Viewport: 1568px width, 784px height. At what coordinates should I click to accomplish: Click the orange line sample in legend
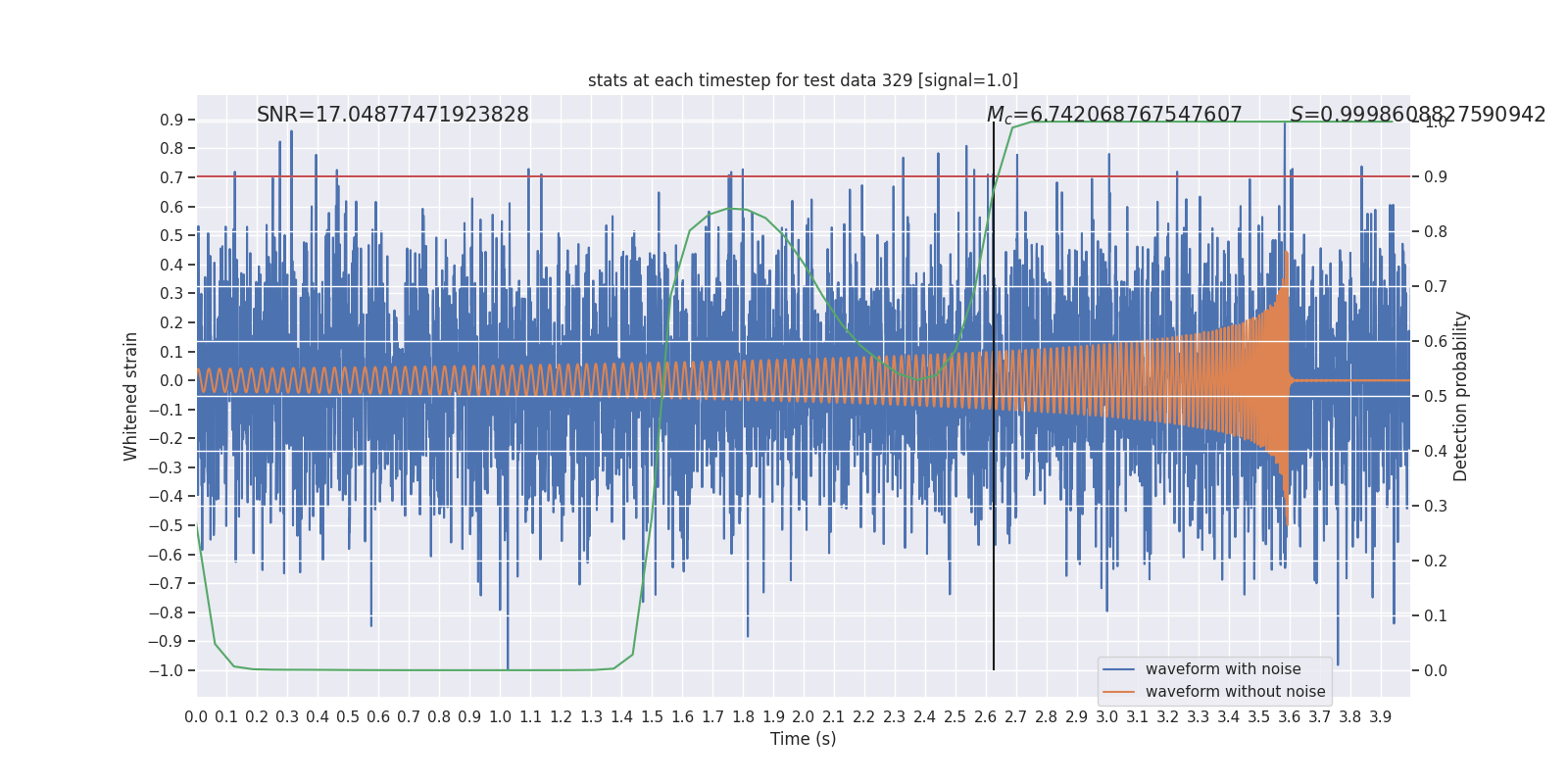coord(1118,692)
